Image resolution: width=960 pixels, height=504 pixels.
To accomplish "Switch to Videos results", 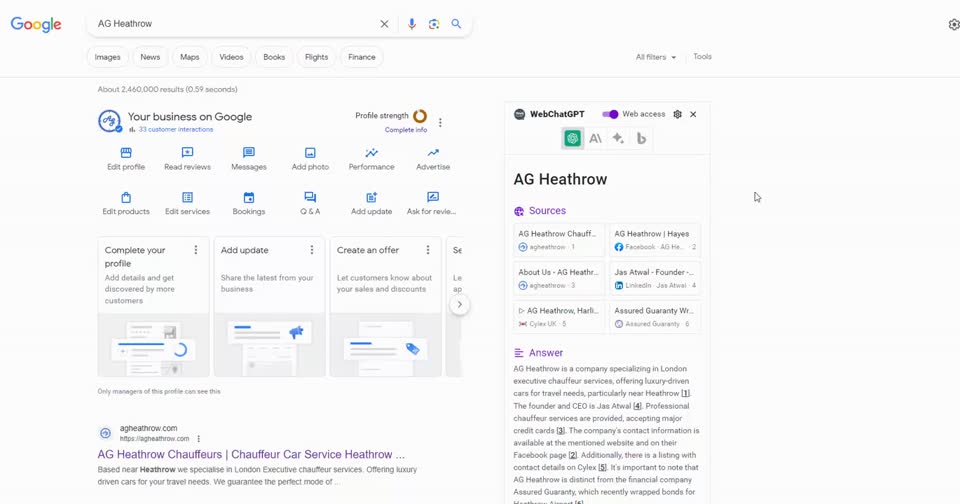I will 231,57.
